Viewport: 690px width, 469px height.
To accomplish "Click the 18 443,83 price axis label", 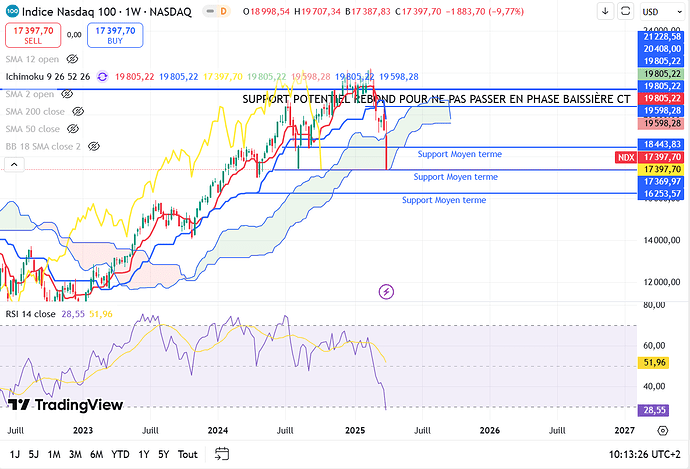I will (x=662, y=144).
